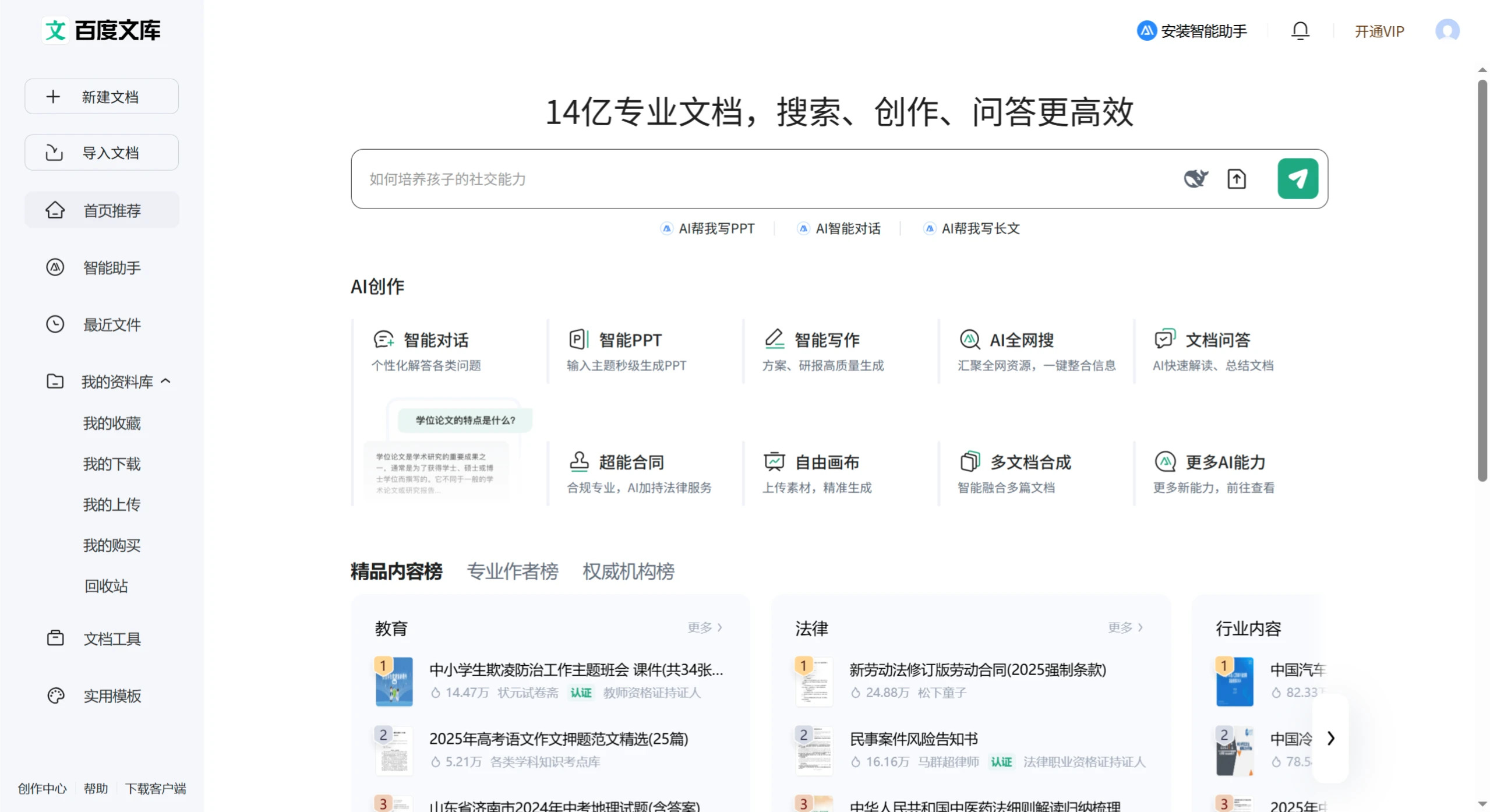Screen dimensions: 1490x812
Task: Click author 状元试卷斋
Action: coord(528,693)
